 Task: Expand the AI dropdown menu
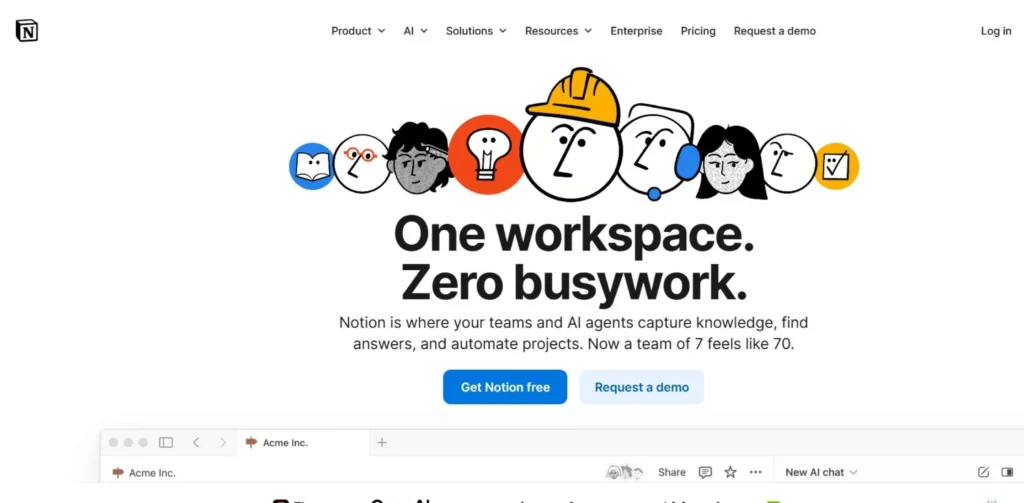tap(415, 31)
